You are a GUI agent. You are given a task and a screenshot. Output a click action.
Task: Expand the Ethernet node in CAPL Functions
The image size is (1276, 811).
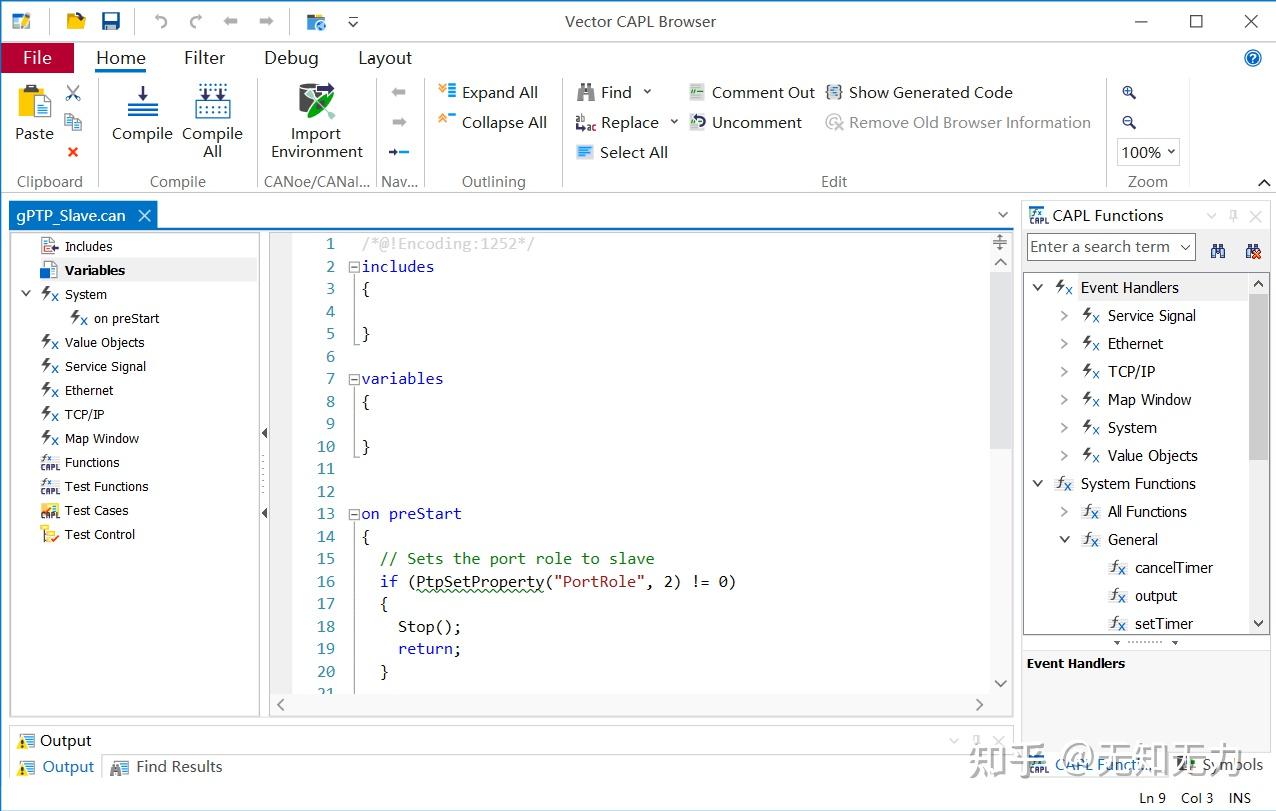pos(1064,344)
